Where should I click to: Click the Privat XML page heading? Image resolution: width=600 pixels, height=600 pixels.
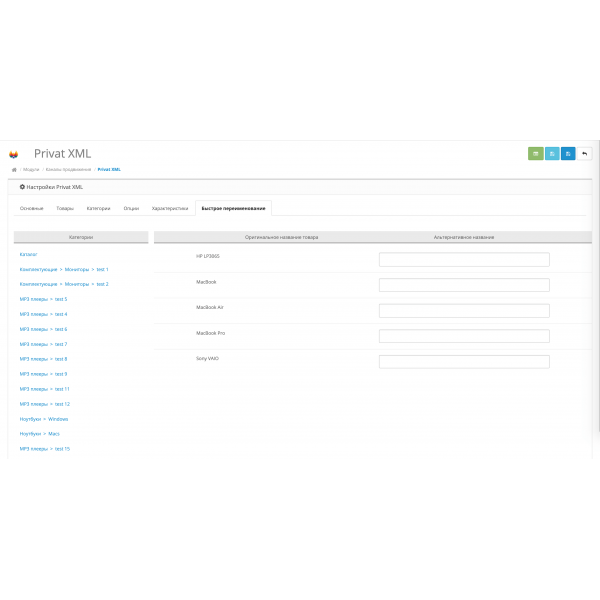pyautogui.click(x=62, y=153)
